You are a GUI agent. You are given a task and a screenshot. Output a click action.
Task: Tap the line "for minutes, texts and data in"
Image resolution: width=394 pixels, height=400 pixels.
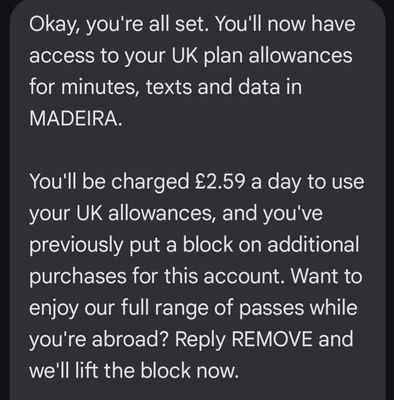pyautogui.click(x=165, y=87)
